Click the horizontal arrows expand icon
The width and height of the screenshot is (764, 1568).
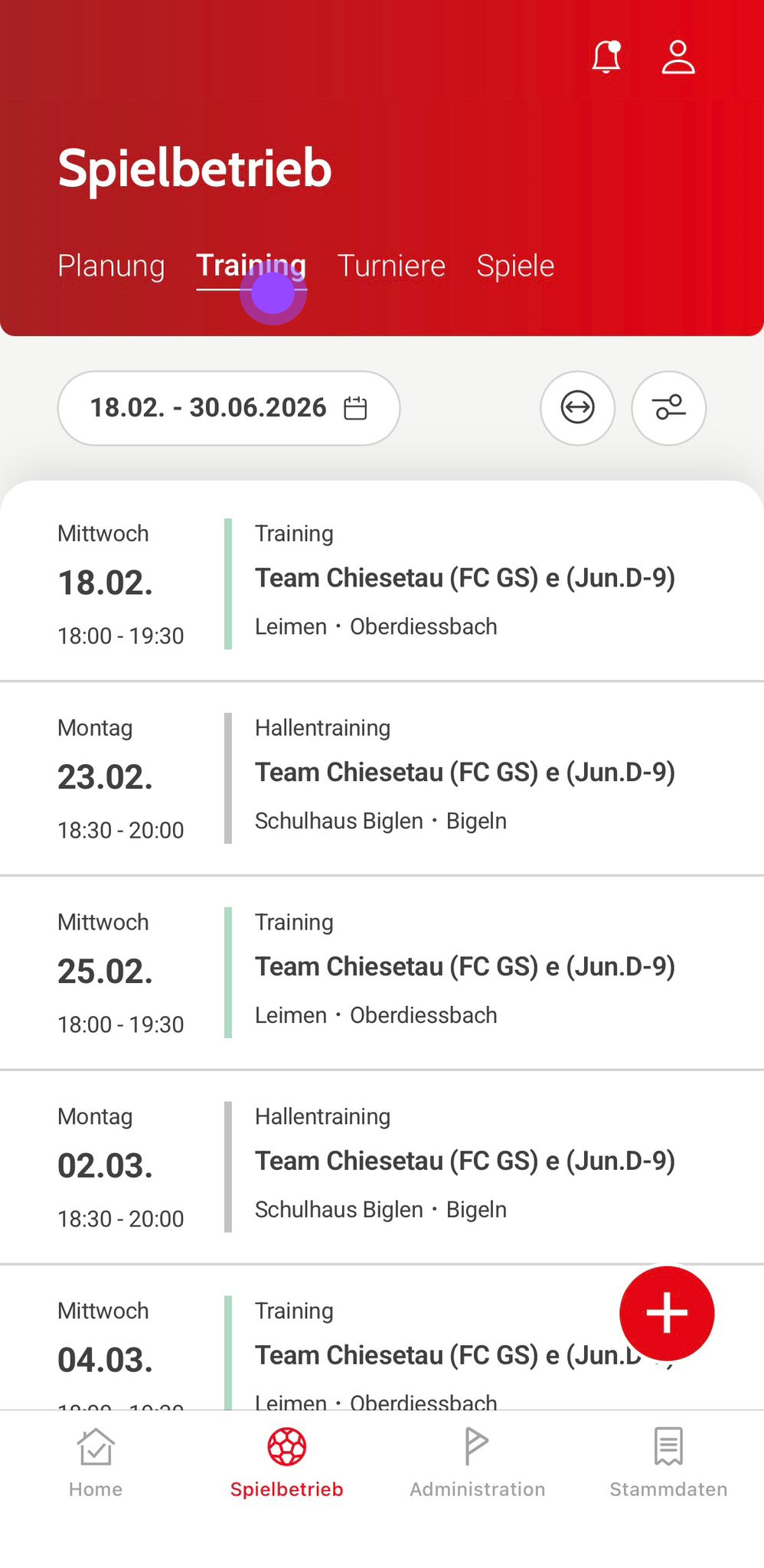(x=577, y=408)
